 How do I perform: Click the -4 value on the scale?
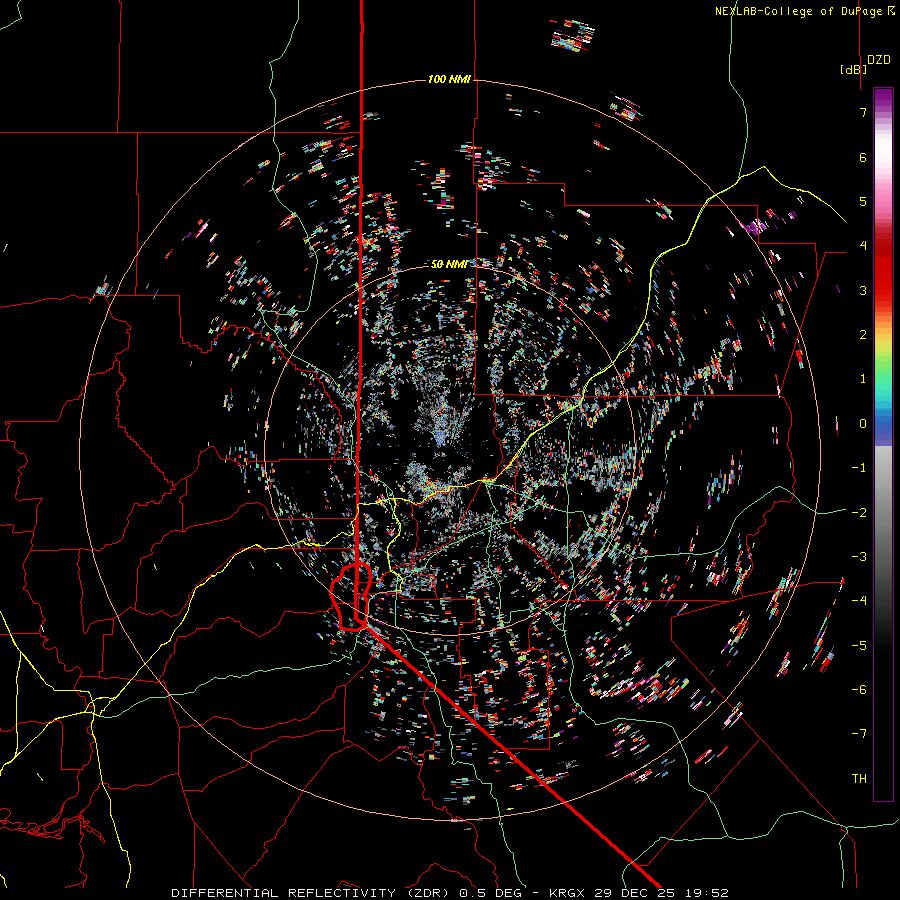point(859,601)
